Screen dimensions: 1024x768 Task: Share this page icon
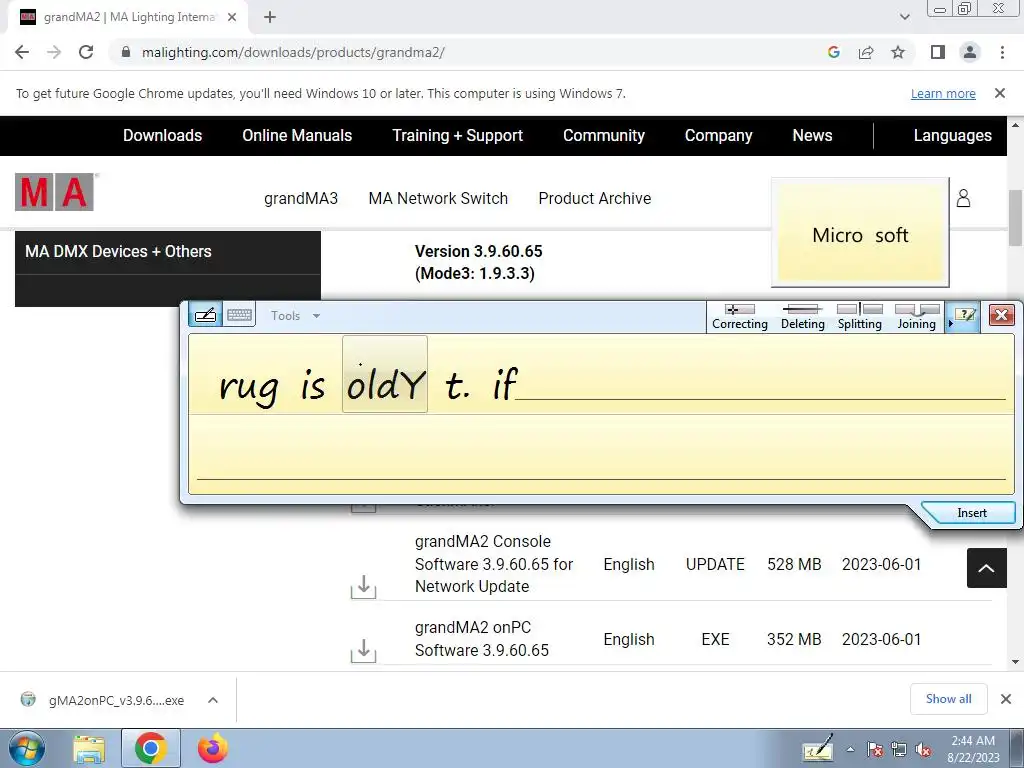click(x=866, y=52)
